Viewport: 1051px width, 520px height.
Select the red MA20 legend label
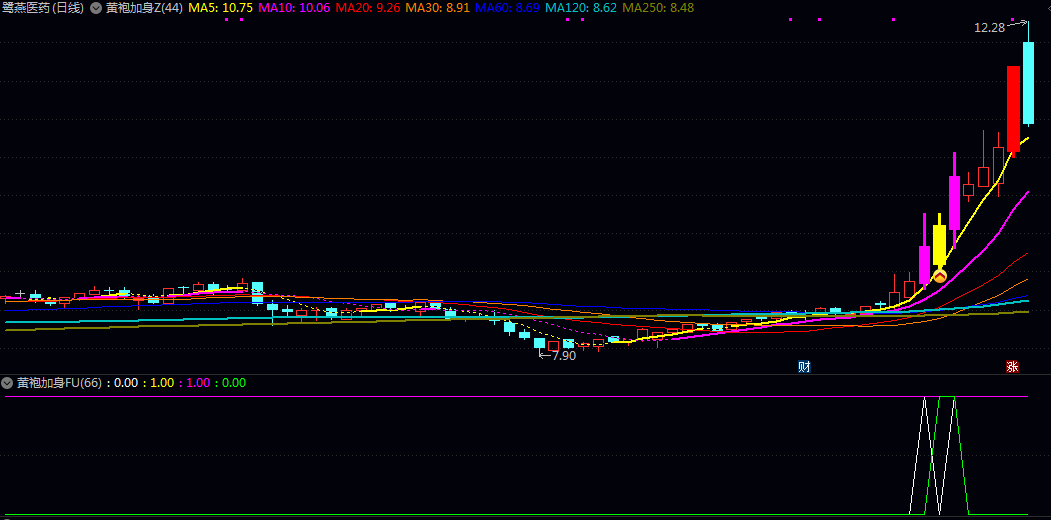click(x=367, y=8)
